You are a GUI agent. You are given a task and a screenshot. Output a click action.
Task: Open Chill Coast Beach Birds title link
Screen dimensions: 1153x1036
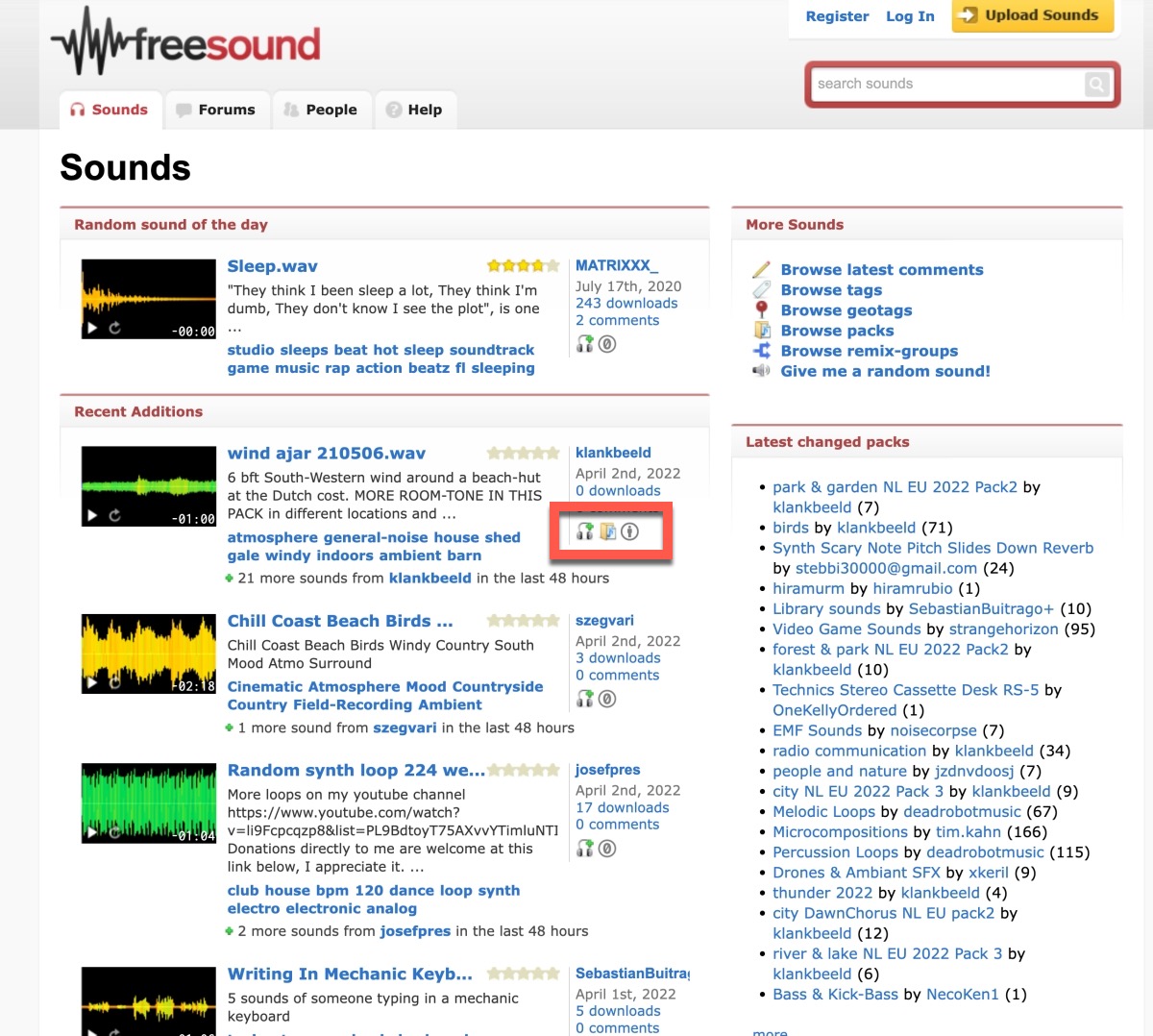tap(339, 621)
